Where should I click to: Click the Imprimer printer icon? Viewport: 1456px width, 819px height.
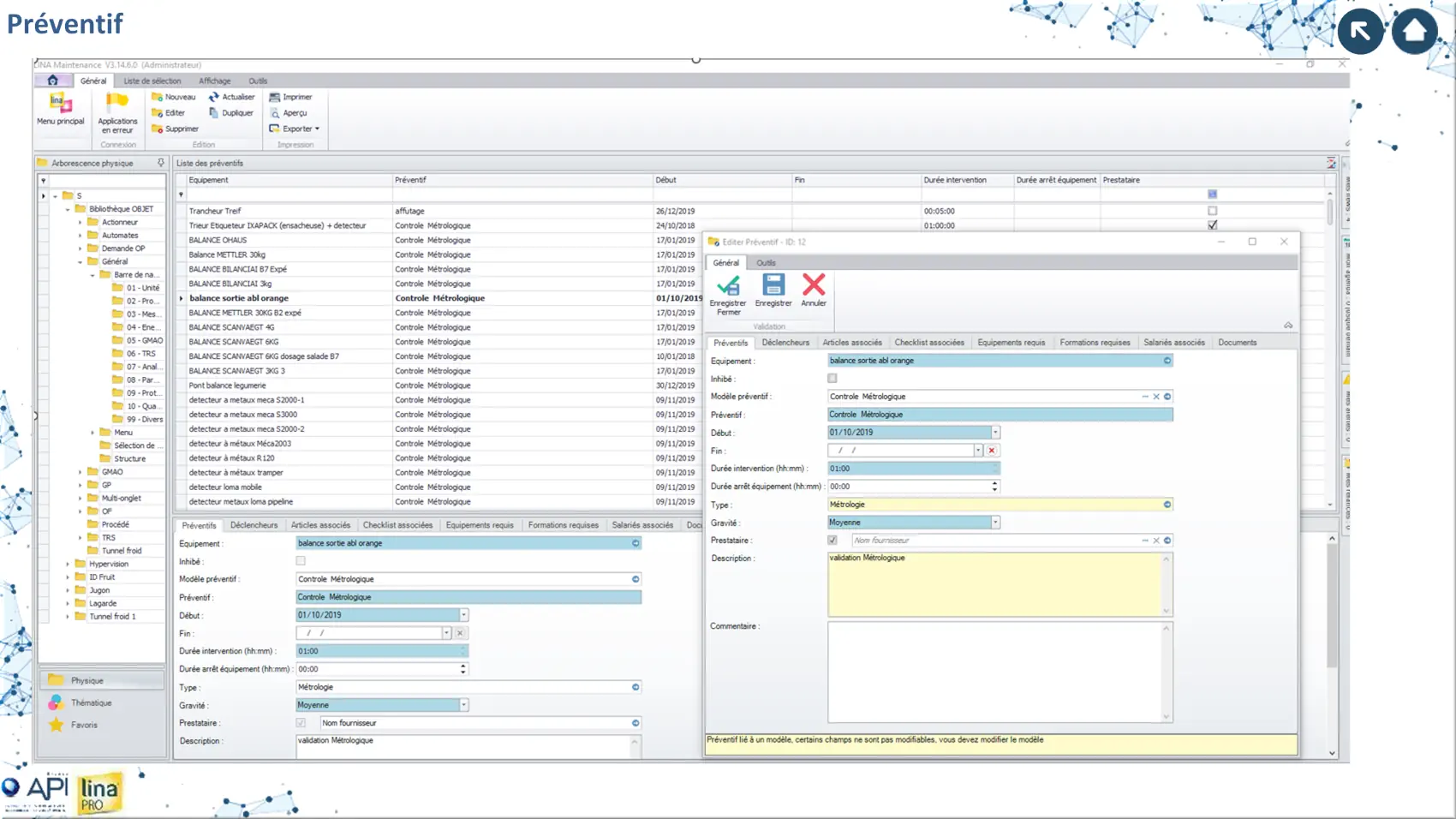(275, 98)
